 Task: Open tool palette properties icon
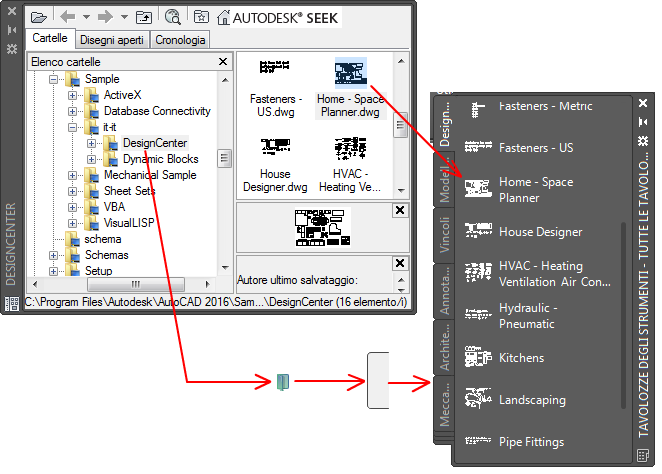[x=643, y=140]
